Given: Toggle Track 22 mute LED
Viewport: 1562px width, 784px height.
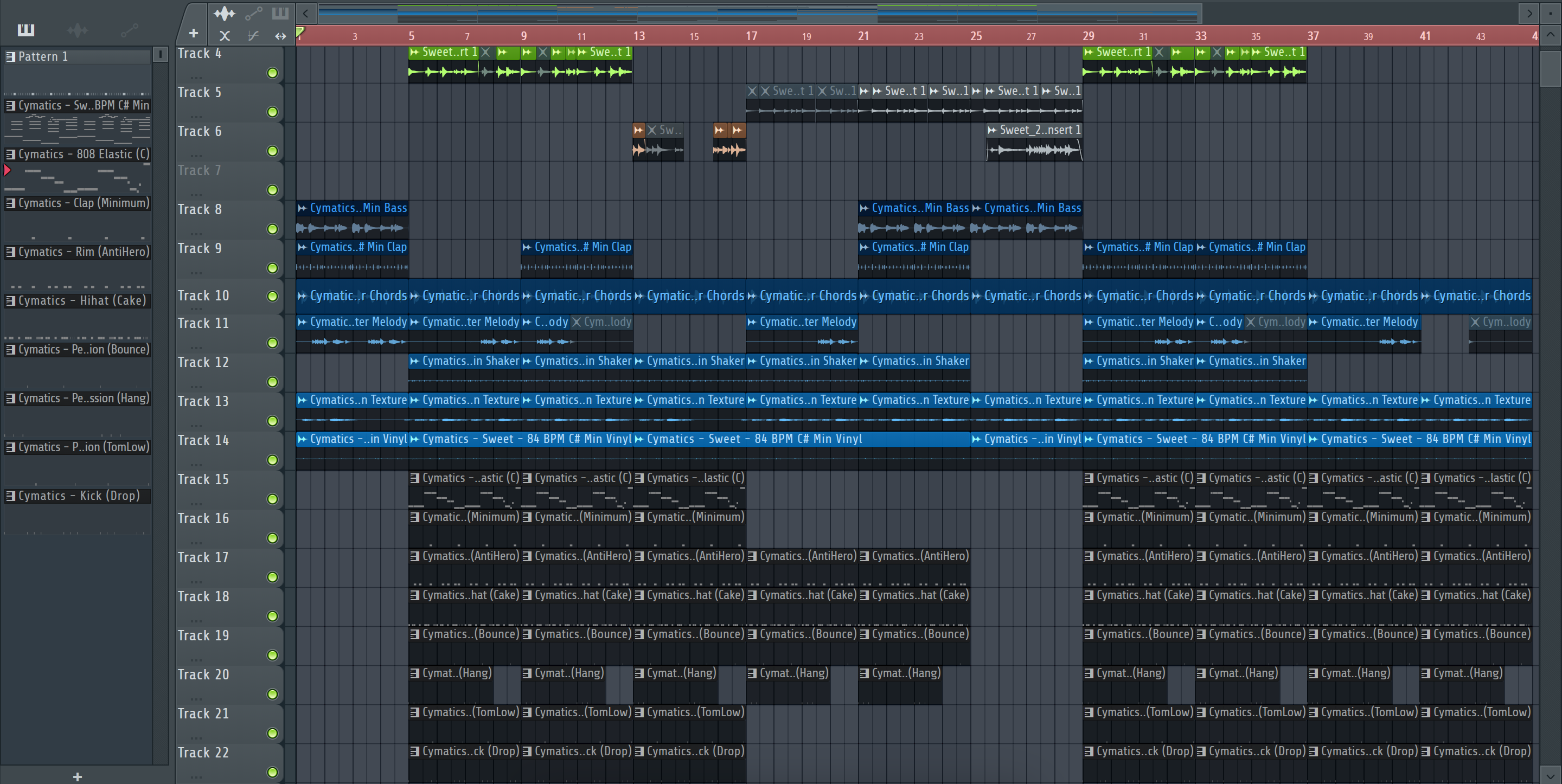Looking at the screenshot, I should click(273, 772).
